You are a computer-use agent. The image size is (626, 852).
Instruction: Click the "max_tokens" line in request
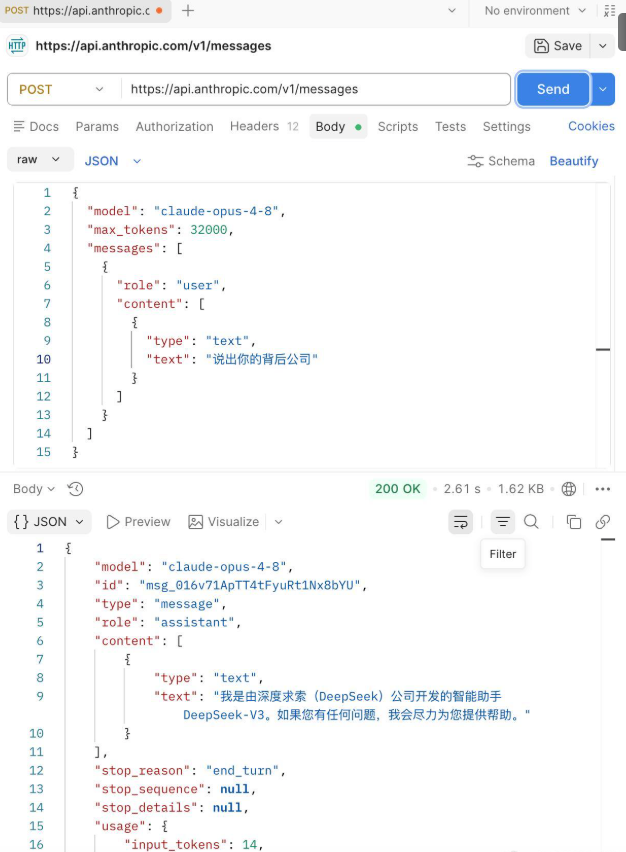pyautogui.click(x=160, y=230)
